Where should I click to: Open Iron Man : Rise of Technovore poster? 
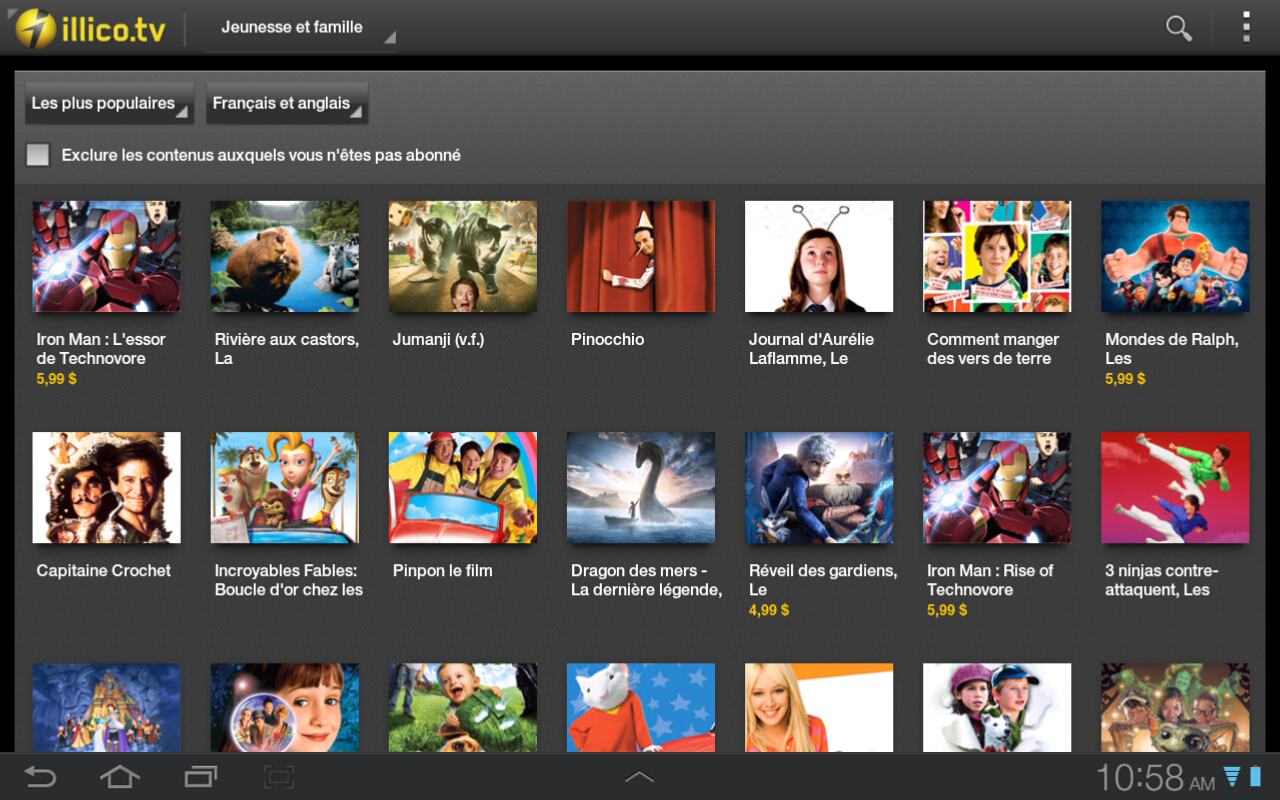997,488
